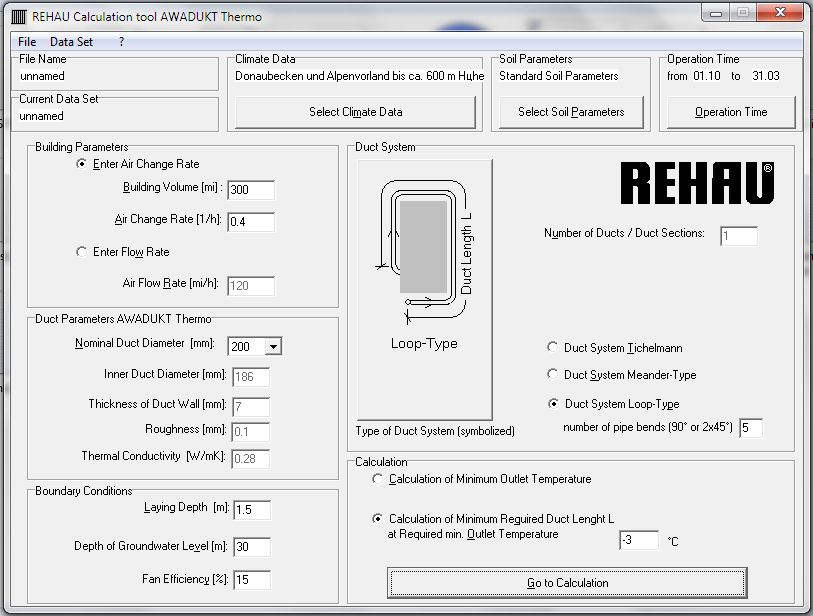Click the Loop-Type duct system diagram

tap(424, 289)
